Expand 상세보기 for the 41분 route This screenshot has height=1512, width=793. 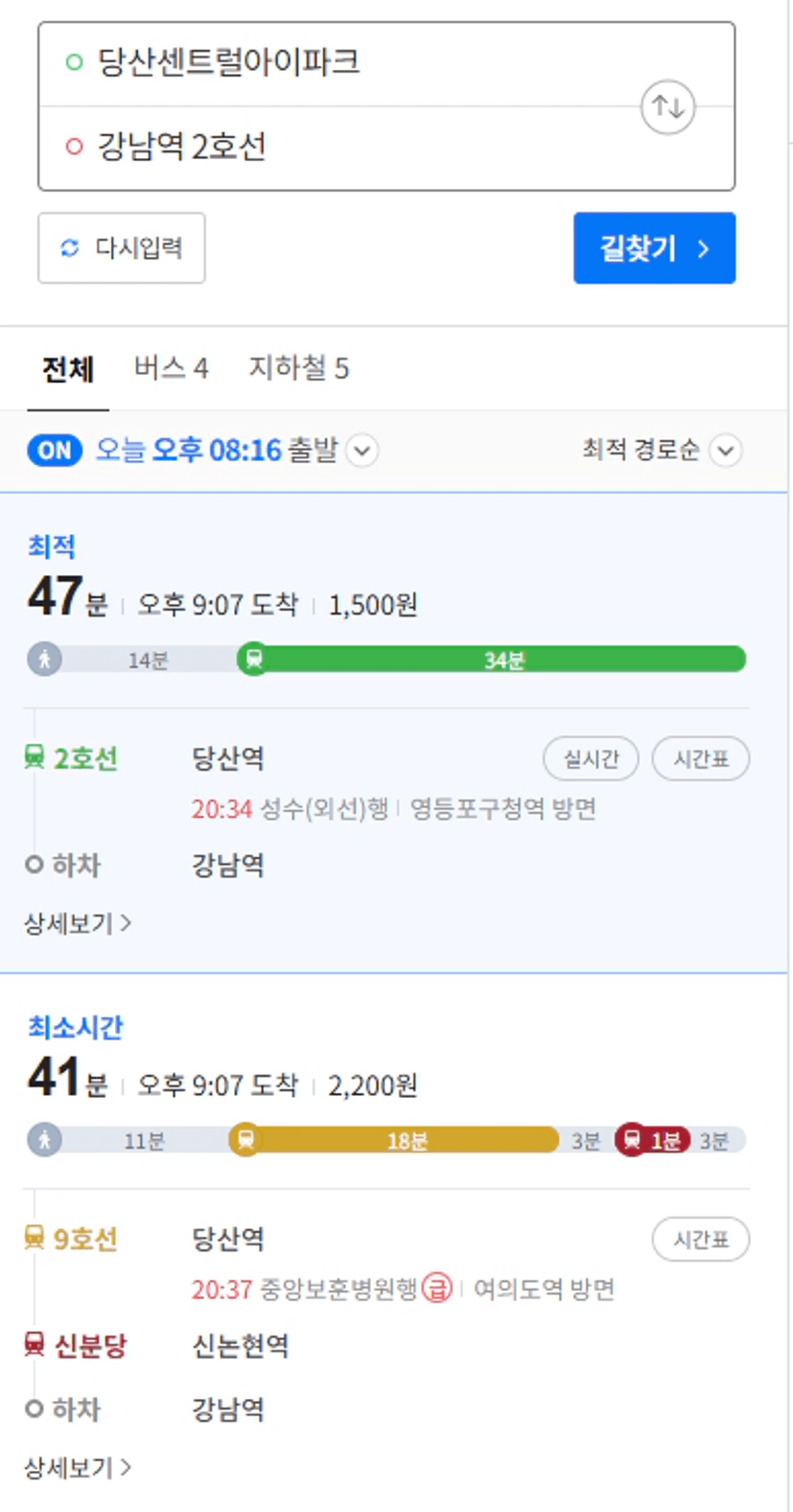tap(78, 1467)
